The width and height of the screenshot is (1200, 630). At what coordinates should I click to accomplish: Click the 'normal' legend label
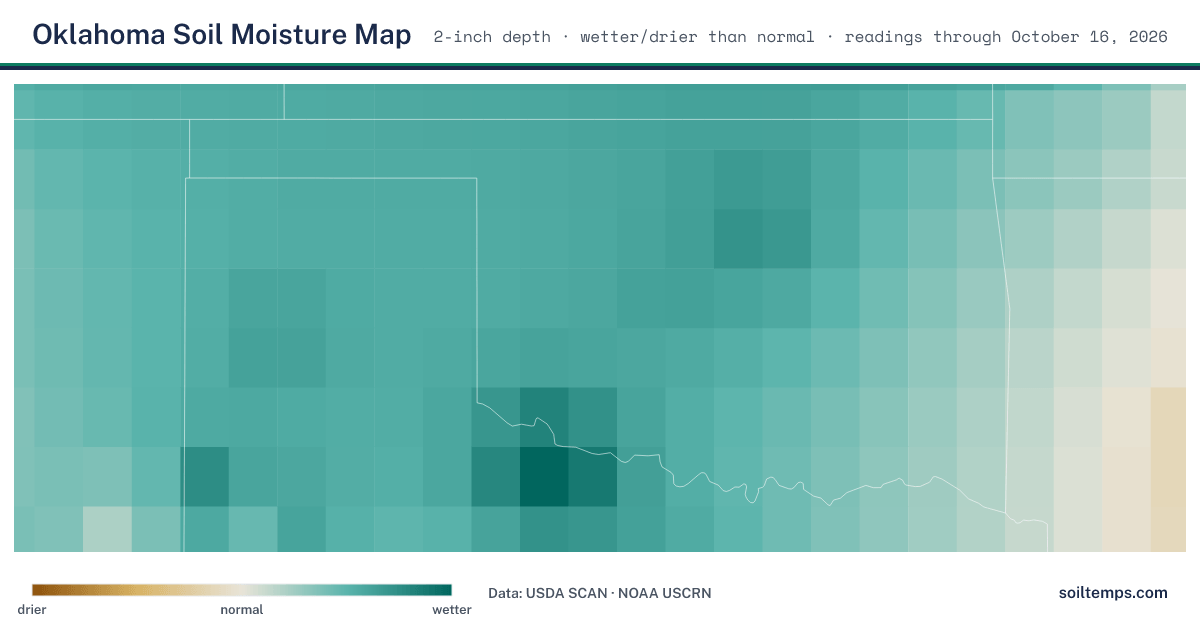pos(242,609)
